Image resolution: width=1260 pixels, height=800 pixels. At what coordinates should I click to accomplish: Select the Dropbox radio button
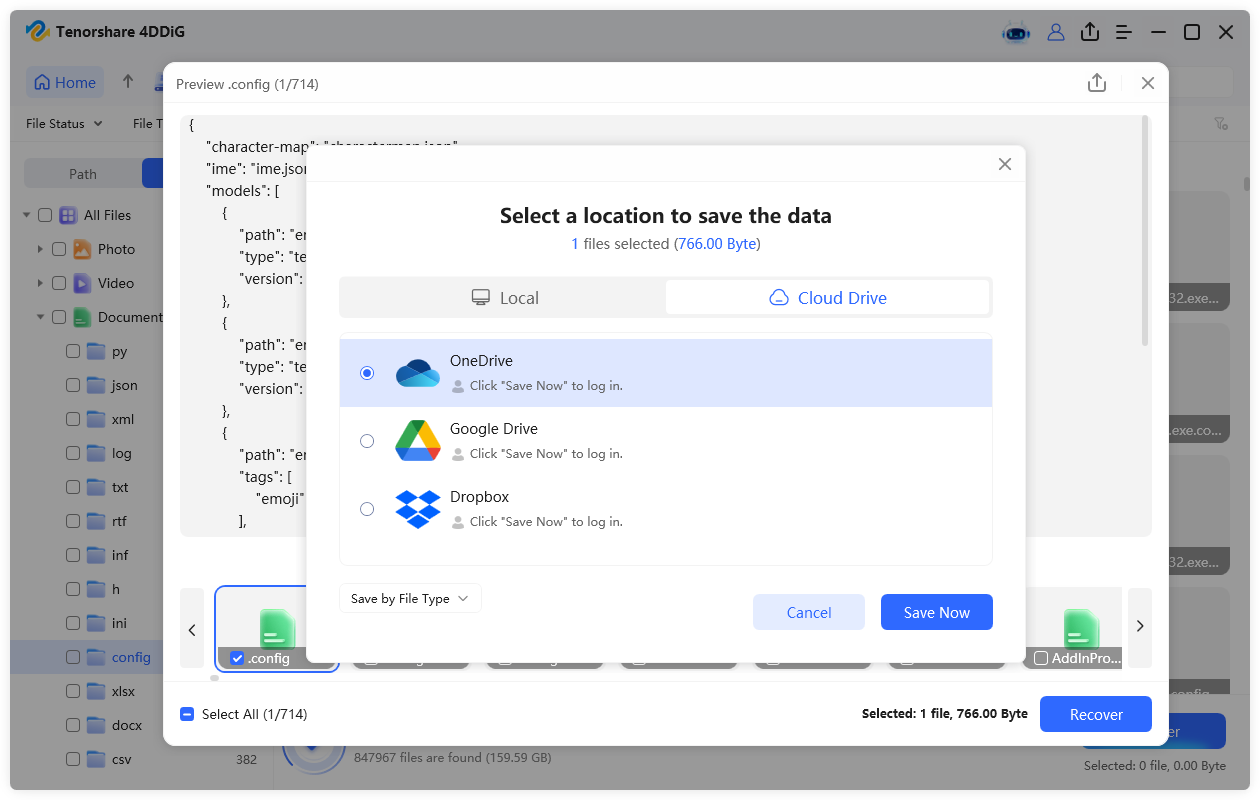tap(367, 509)
